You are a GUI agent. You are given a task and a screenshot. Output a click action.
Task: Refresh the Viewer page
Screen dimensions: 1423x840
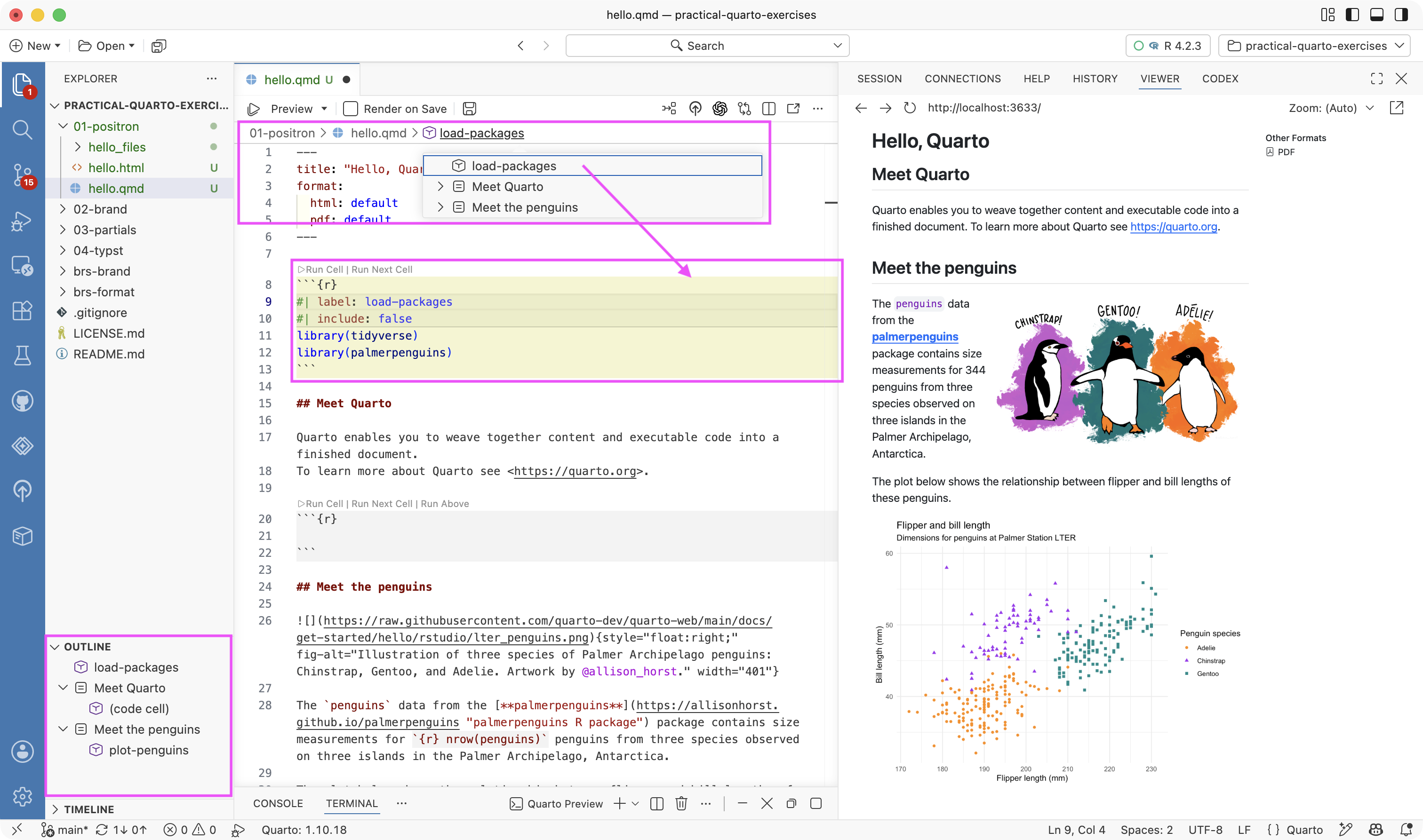tap(910, 108)
